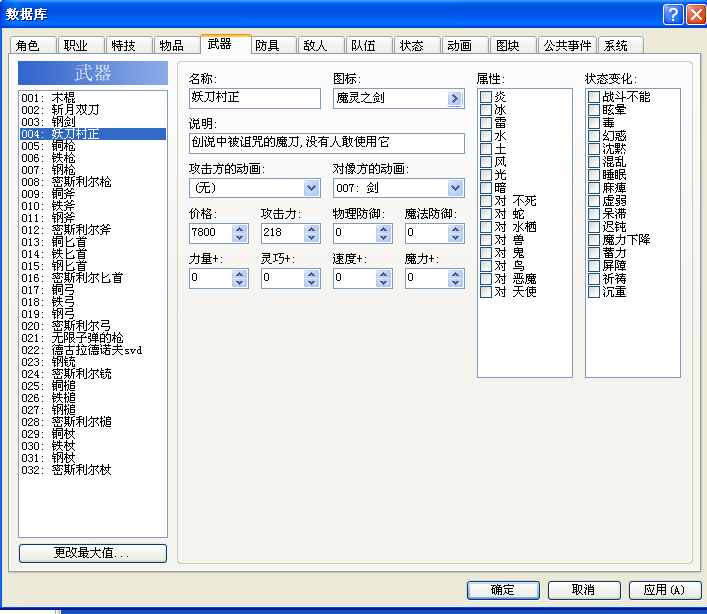
Task: Toggle the 雷 attribute checkbox
Action: tap(486, 123)
